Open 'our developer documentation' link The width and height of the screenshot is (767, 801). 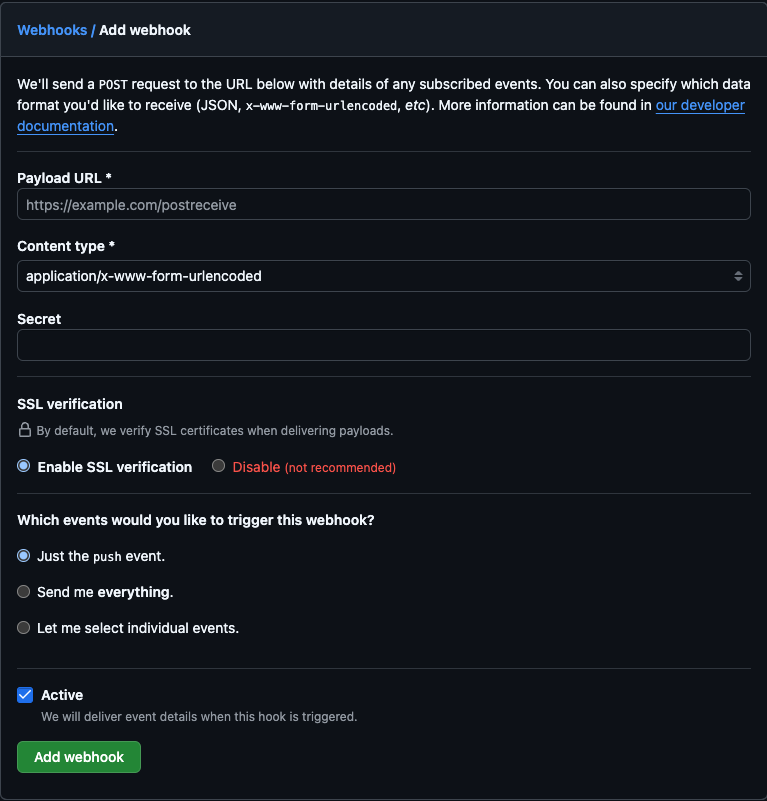pos(700,105)
